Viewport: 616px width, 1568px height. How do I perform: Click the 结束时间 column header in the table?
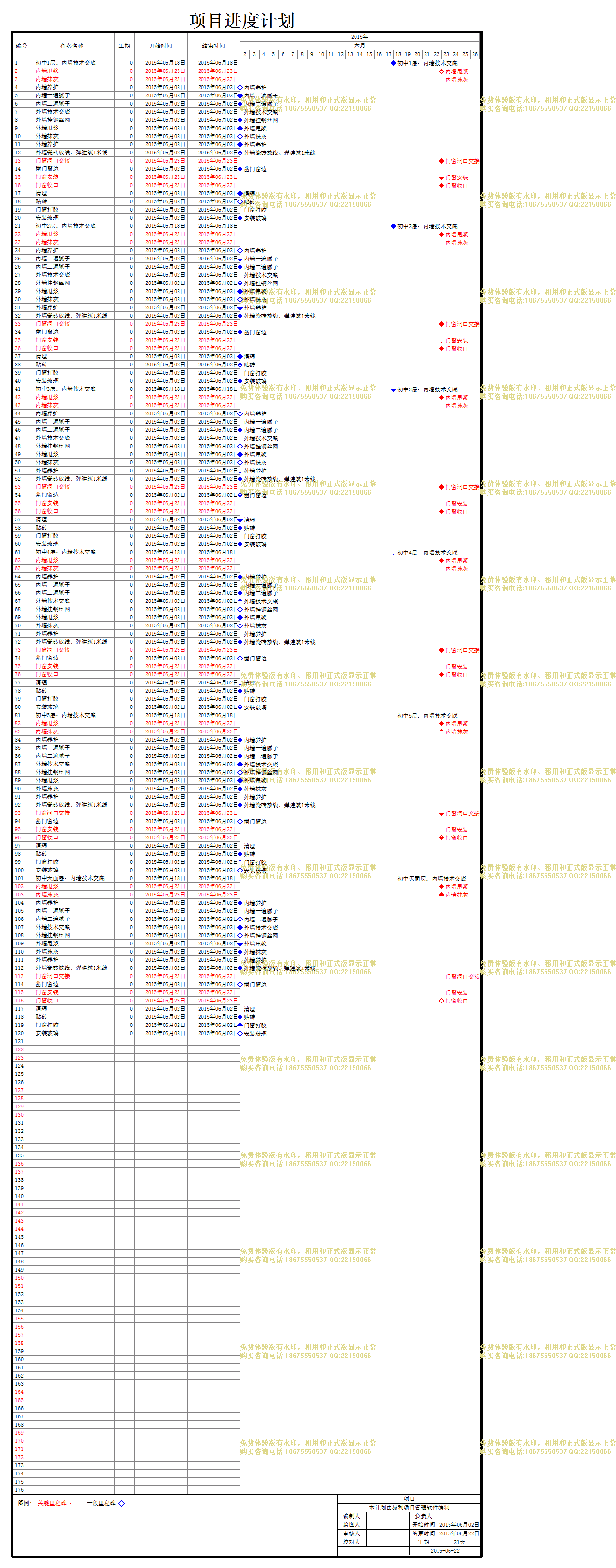coord(213,46)
